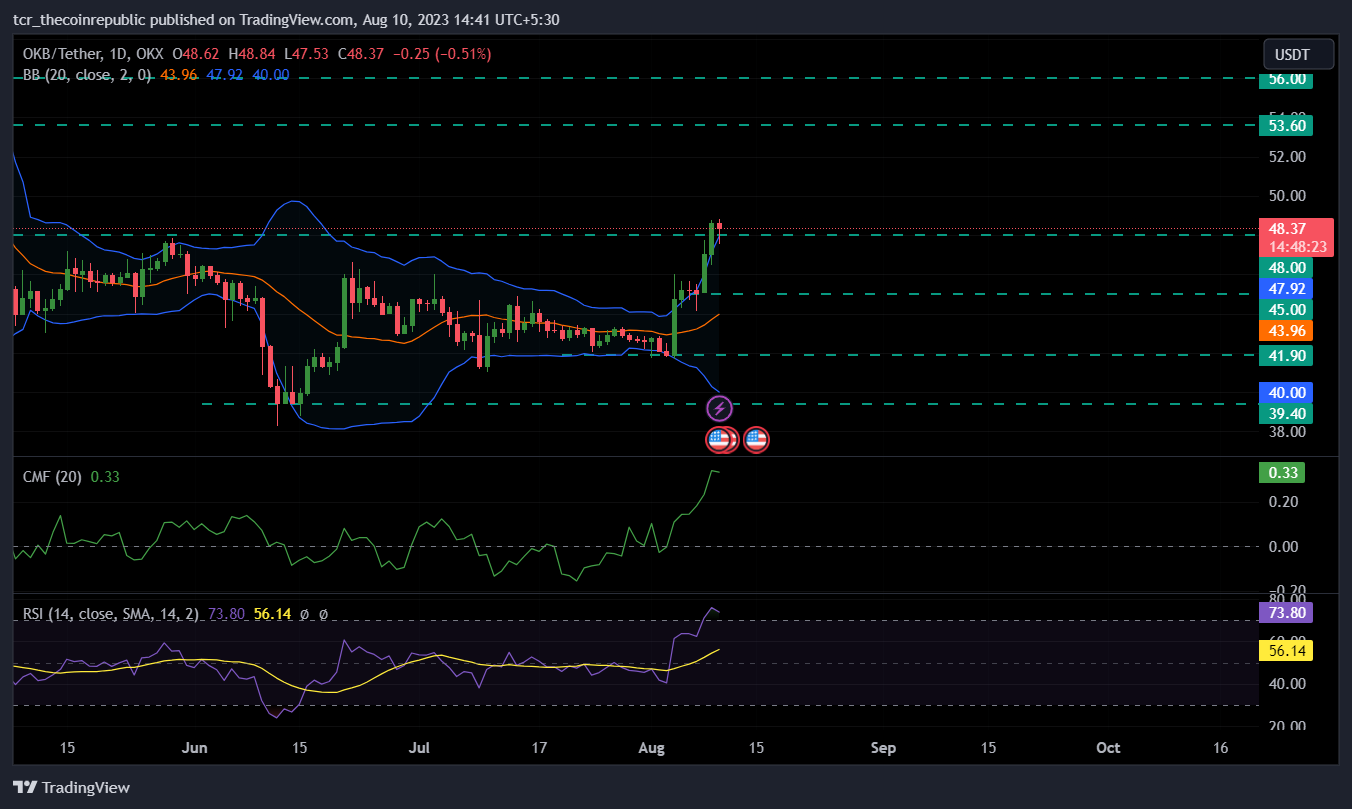Click the 53.60 price level tag
1352x809 pixels.
1285,125
